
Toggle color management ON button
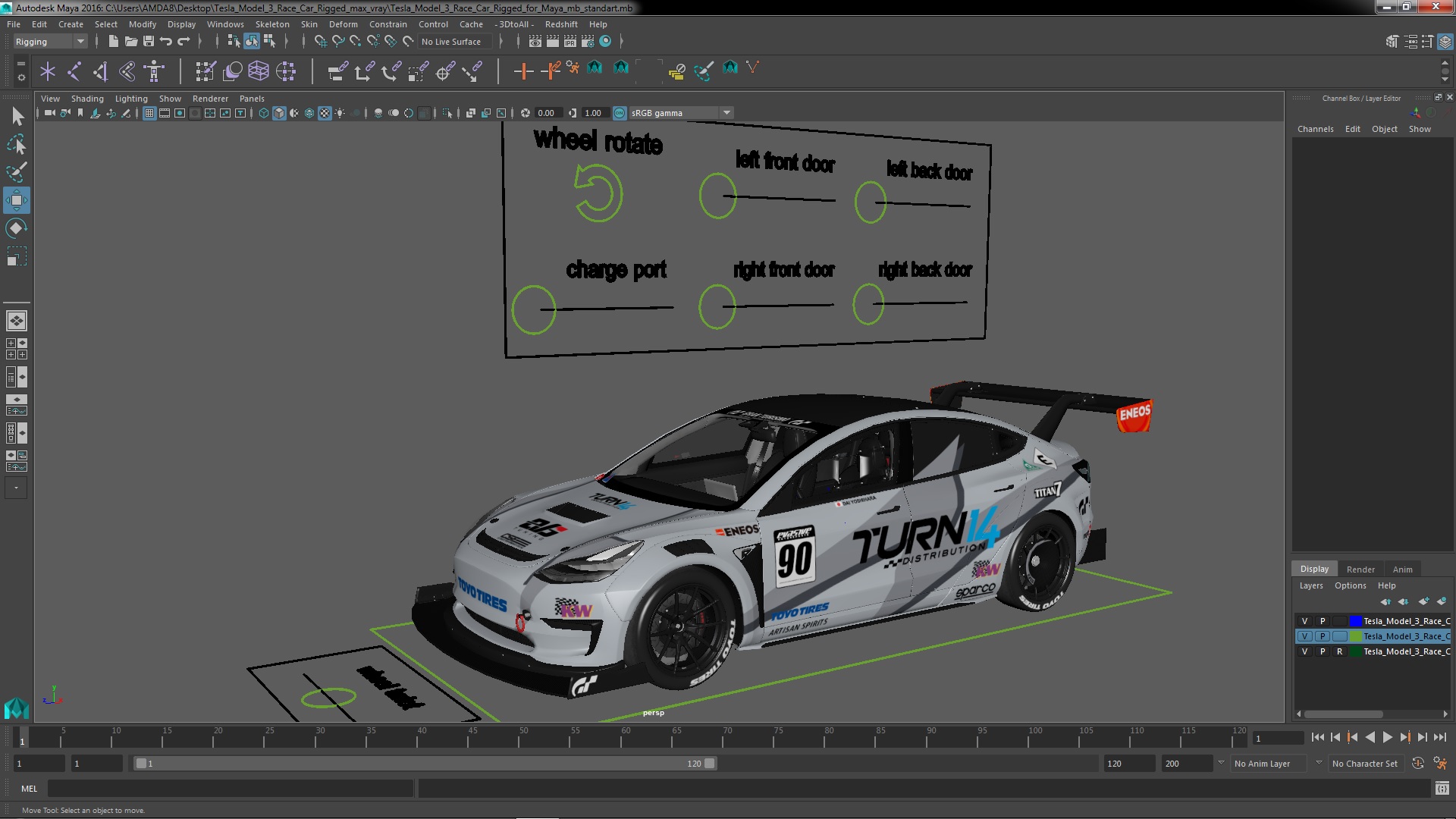coord(620,113)
